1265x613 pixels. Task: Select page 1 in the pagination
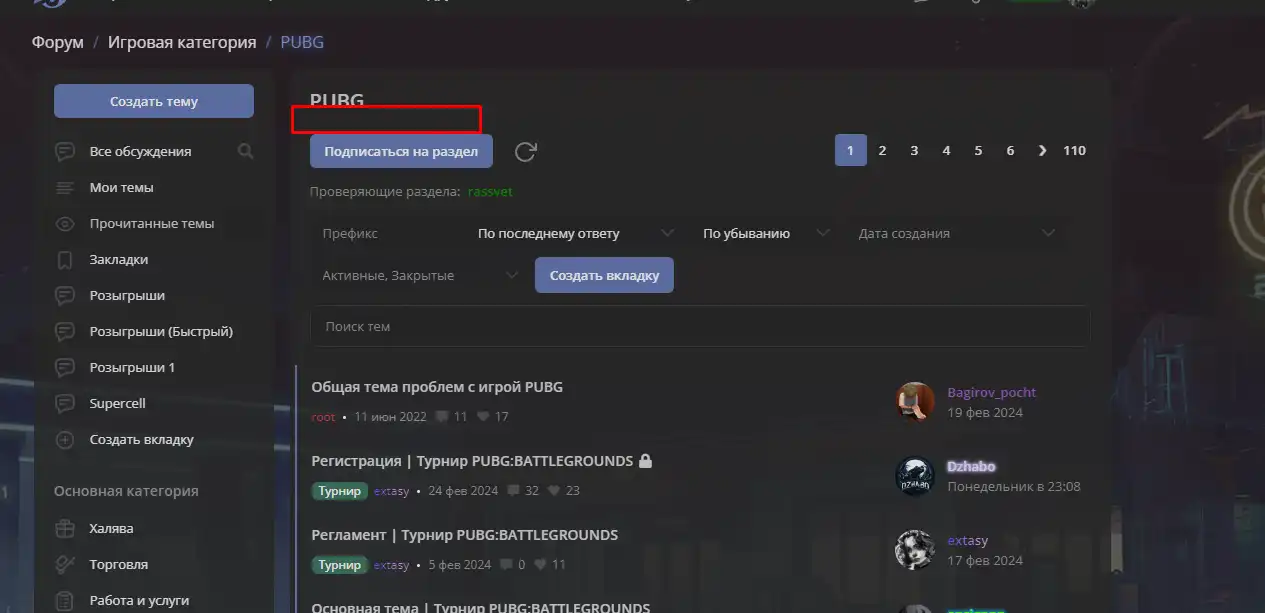851,150
